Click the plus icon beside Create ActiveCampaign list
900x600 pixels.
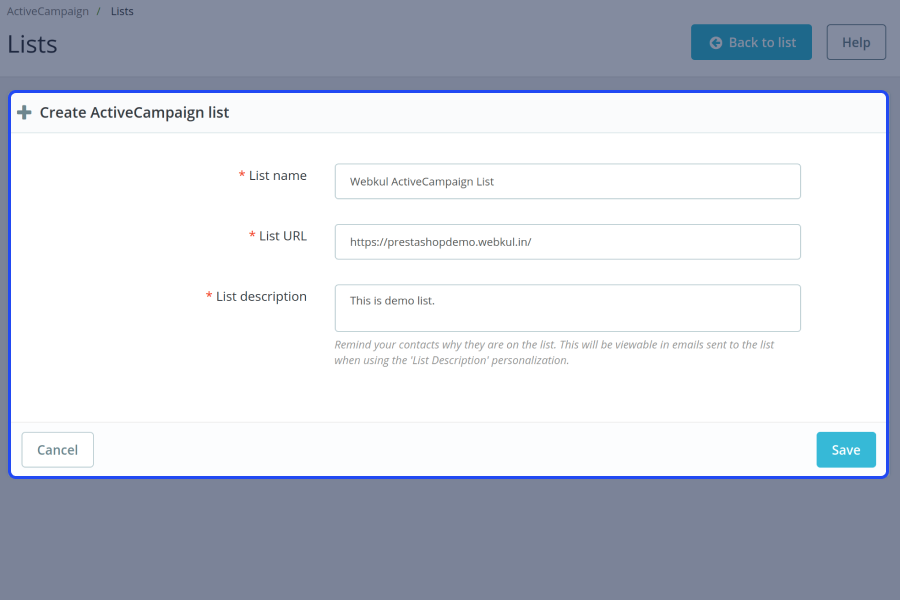(24, 113)
